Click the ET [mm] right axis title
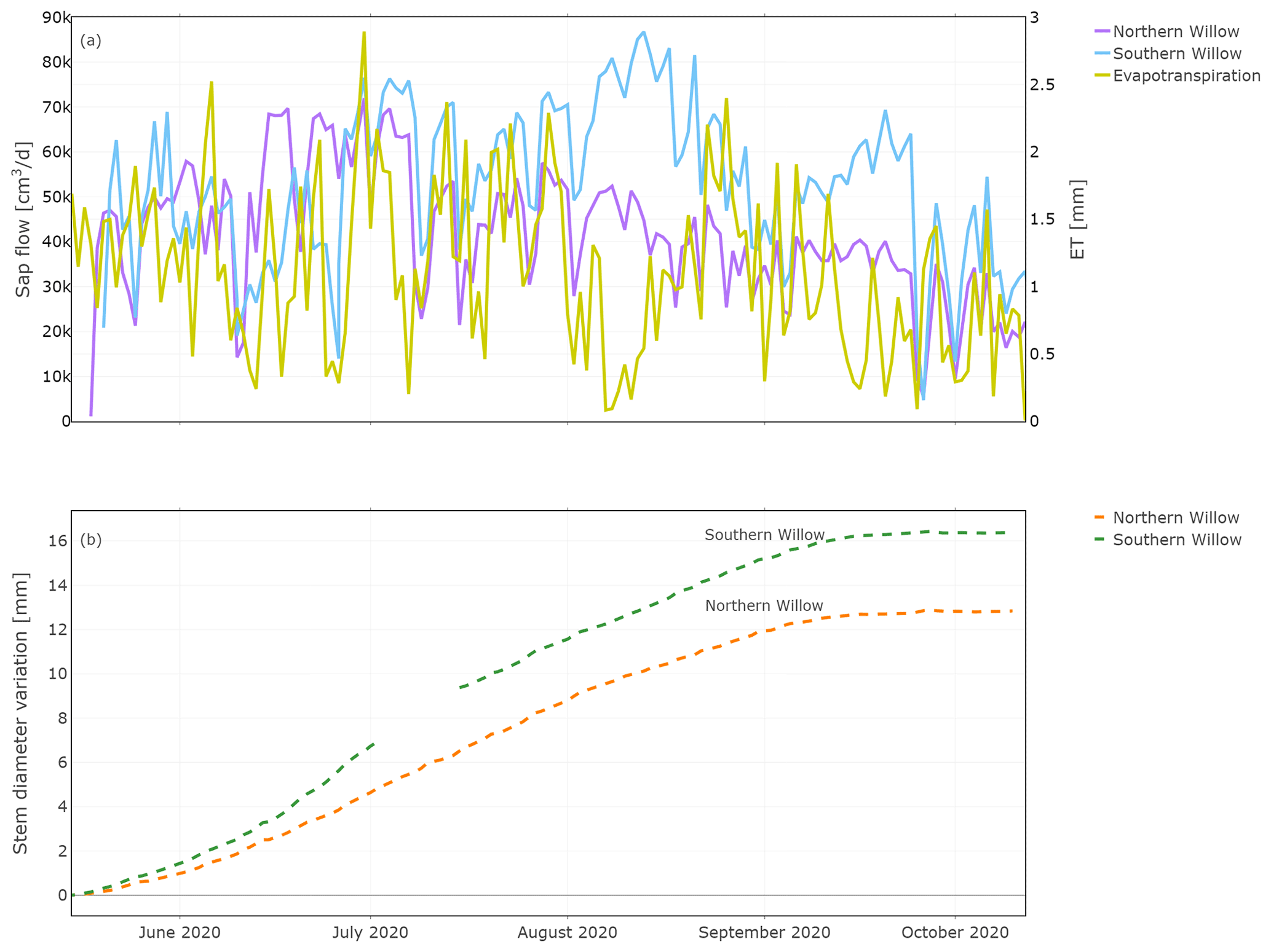 pyautogui.click(x=1077, y=219)
